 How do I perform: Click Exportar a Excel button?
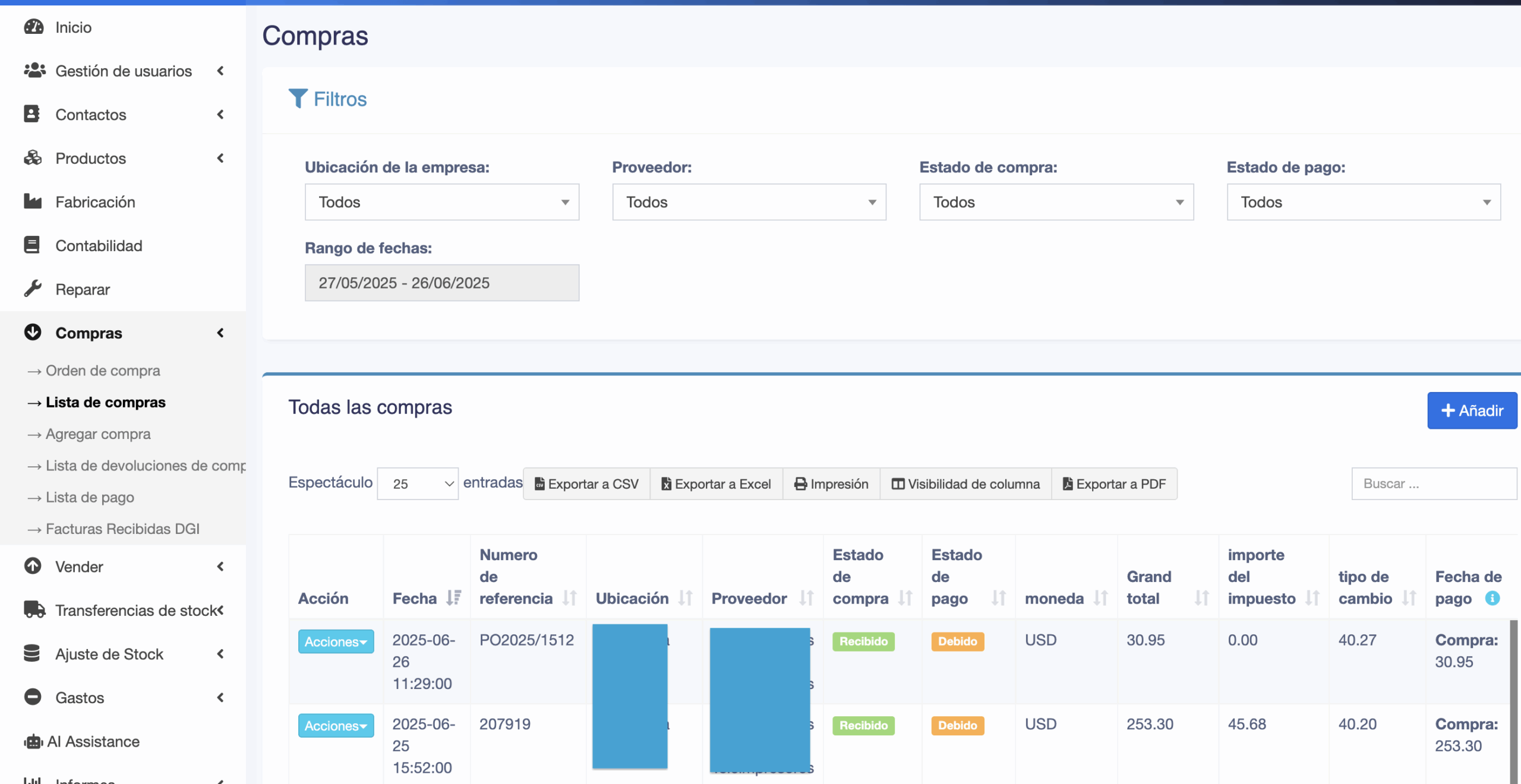coord(716,484)
